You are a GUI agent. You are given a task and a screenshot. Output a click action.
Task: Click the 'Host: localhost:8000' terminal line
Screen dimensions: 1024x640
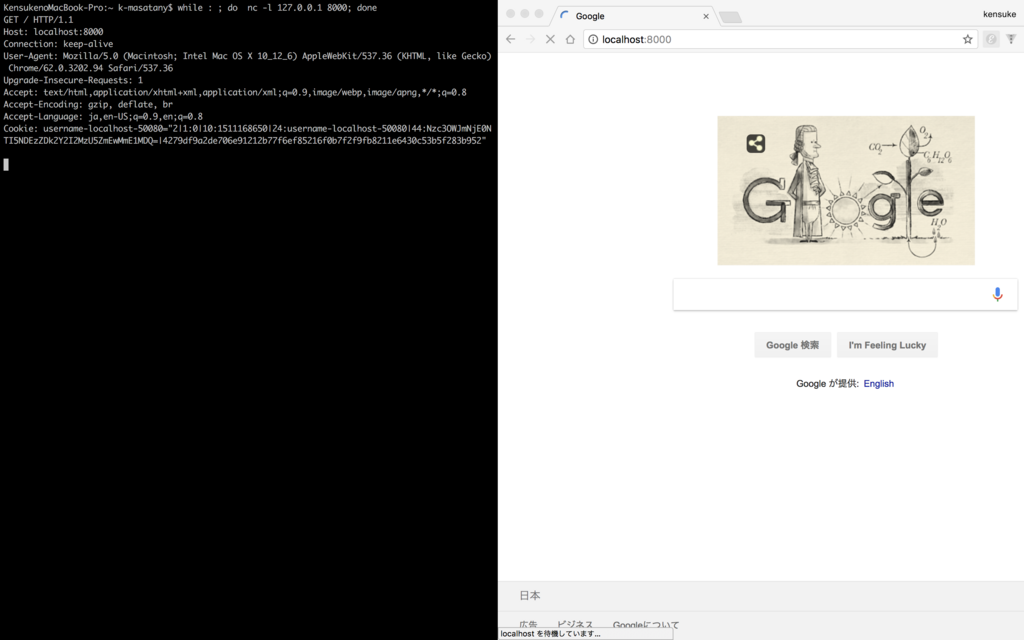coord(53,31)
